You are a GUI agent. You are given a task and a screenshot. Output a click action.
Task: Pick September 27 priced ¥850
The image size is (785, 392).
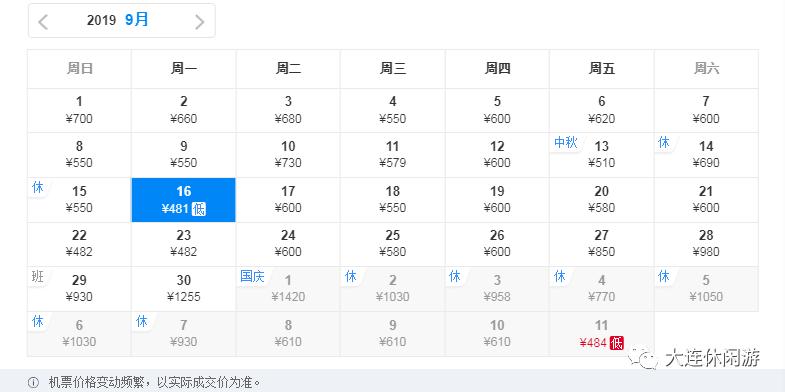(602, 244)
